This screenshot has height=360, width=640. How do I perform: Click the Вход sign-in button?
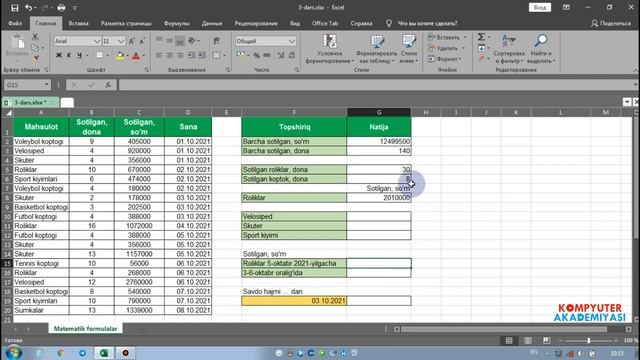pos(540,7)
